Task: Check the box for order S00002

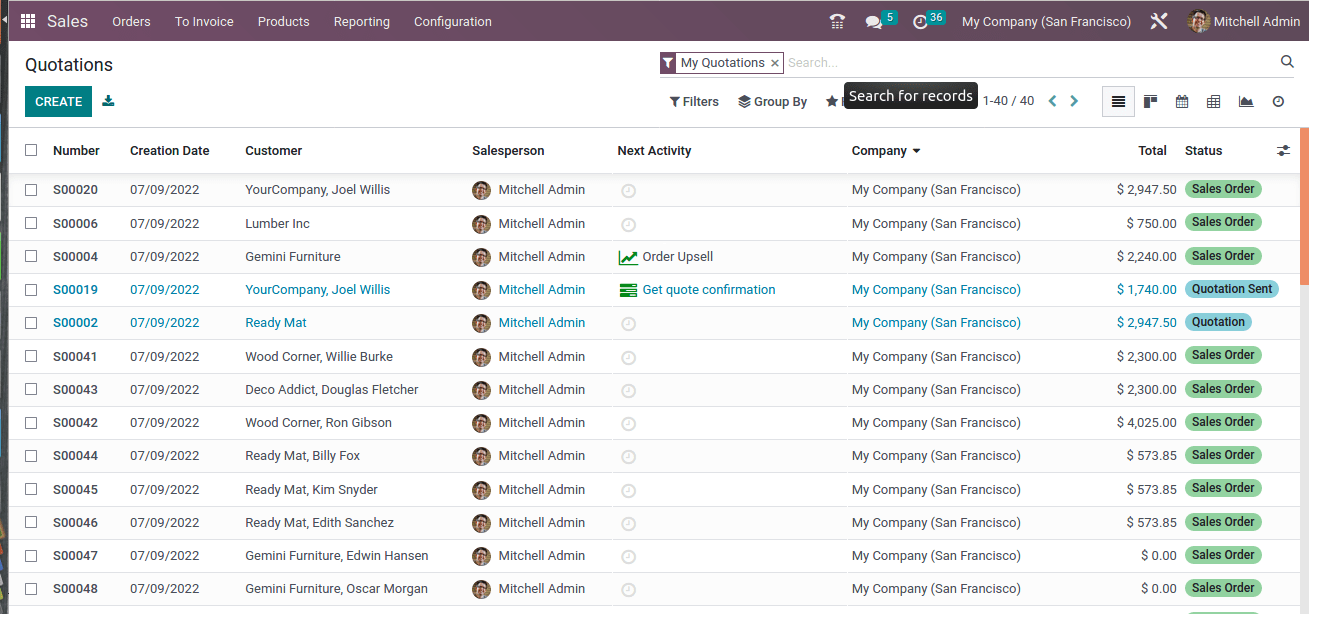Action: pyautogui.click(x=31, y=322)
